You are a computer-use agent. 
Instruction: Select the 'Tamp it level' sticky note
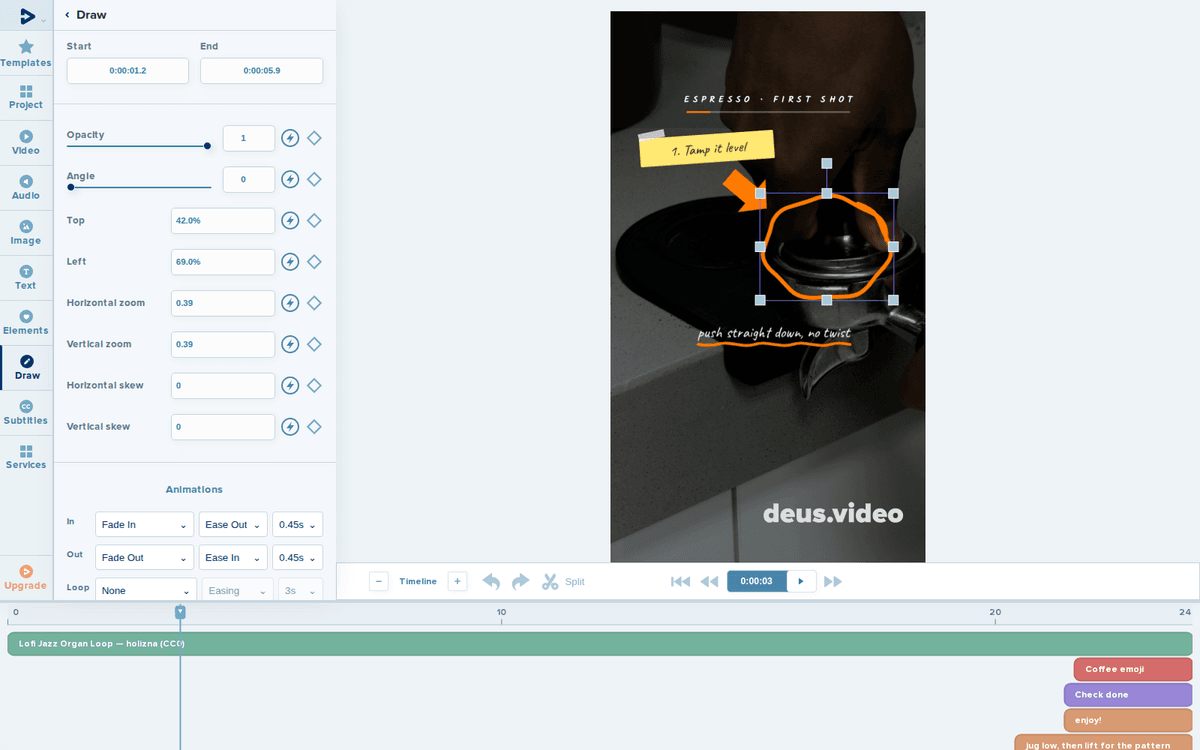tap(708, 149)
